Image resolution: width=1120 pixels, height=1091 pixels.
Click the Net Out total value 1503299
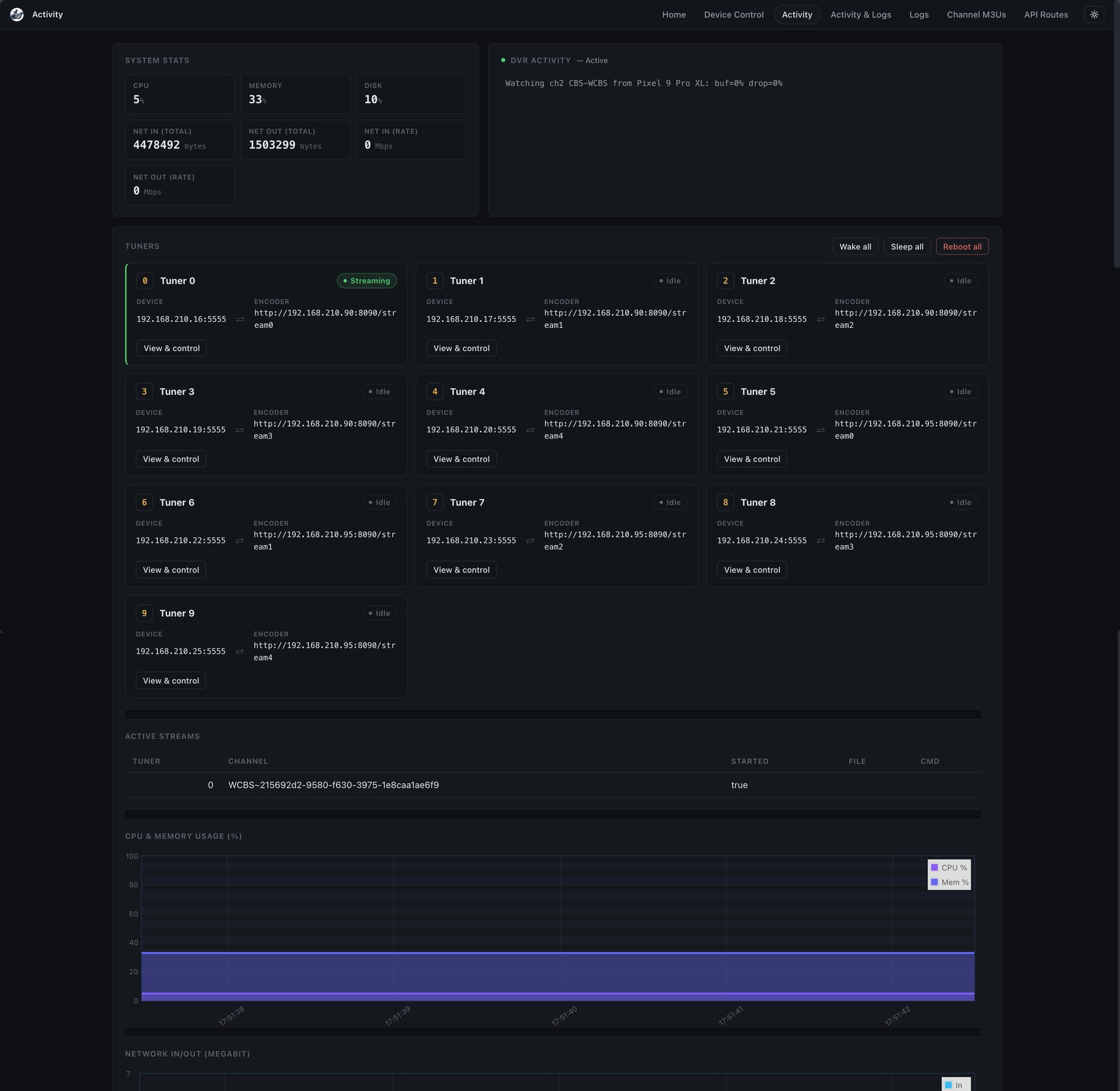[272, 145]
